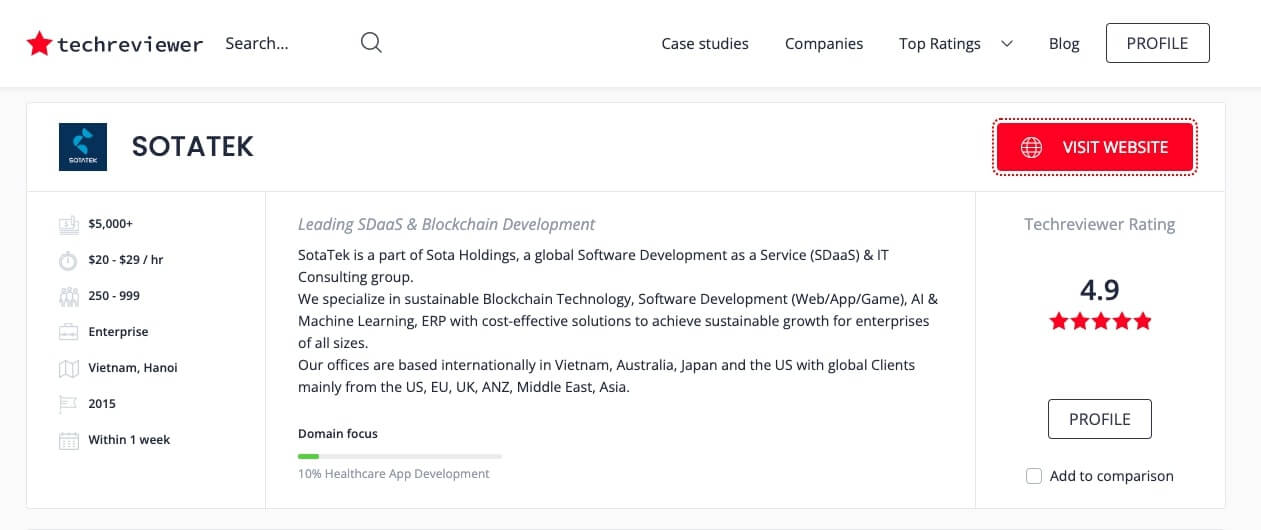The width and height of the screenshot is (1261, 530).
Task: Open the Top Ratings menu item
Action: click(x=940, y=43)
